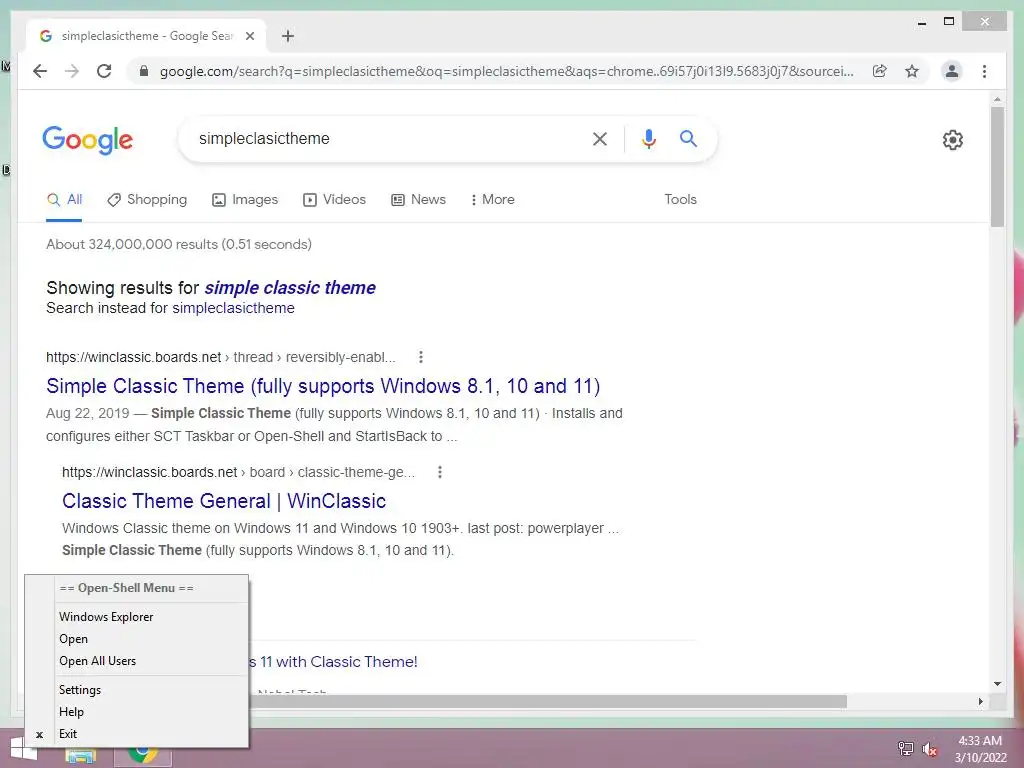This screenshot has height=768, width=1024.
Task: View site security lock info
Action: point(144,71)
